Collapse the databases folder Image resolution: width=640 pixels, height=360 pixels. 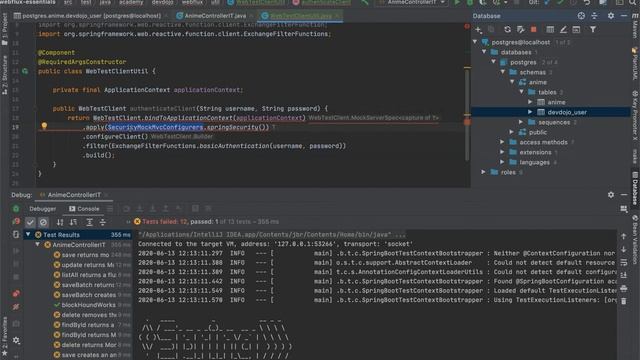484,52
